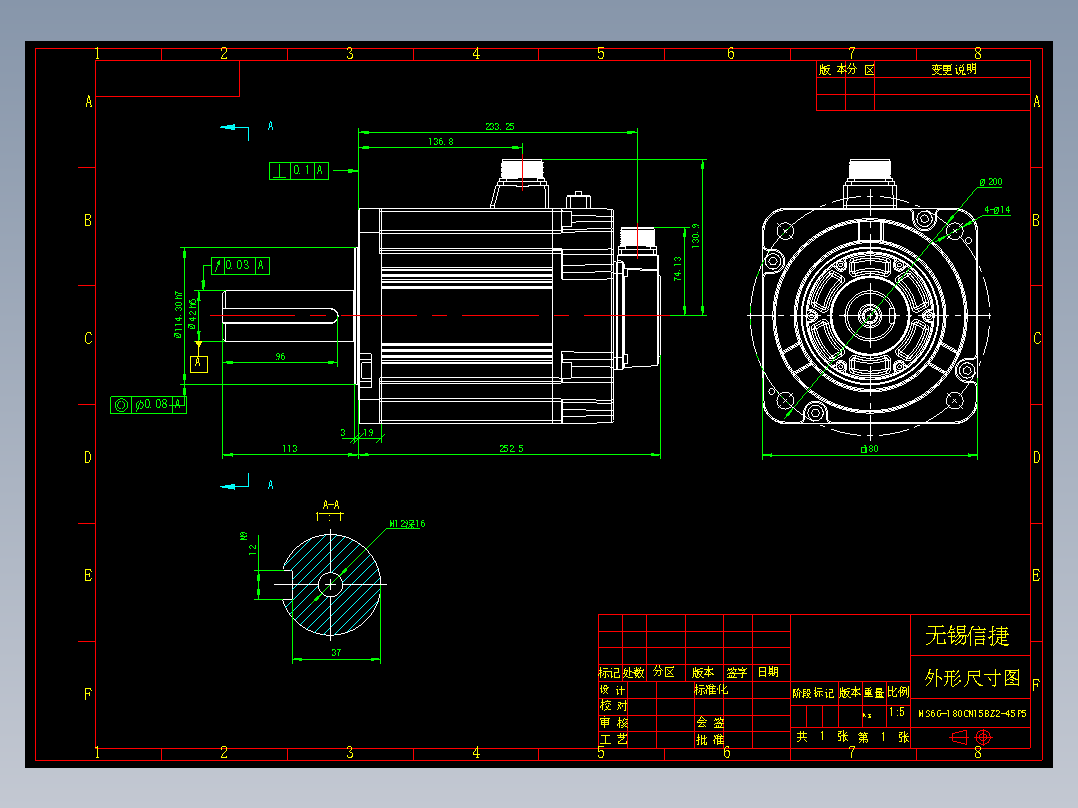Click the M12深16 thread callout
The height and width of the screenshot is (808, 1078).
(x=407, y=524)
